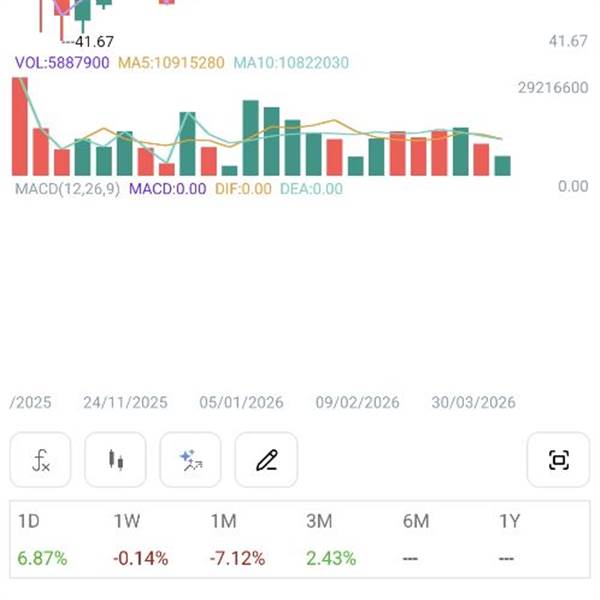The image size is (600, 600).
Task: Tap the MA10:10822030 indicator label
Action: tap(291, 62)
